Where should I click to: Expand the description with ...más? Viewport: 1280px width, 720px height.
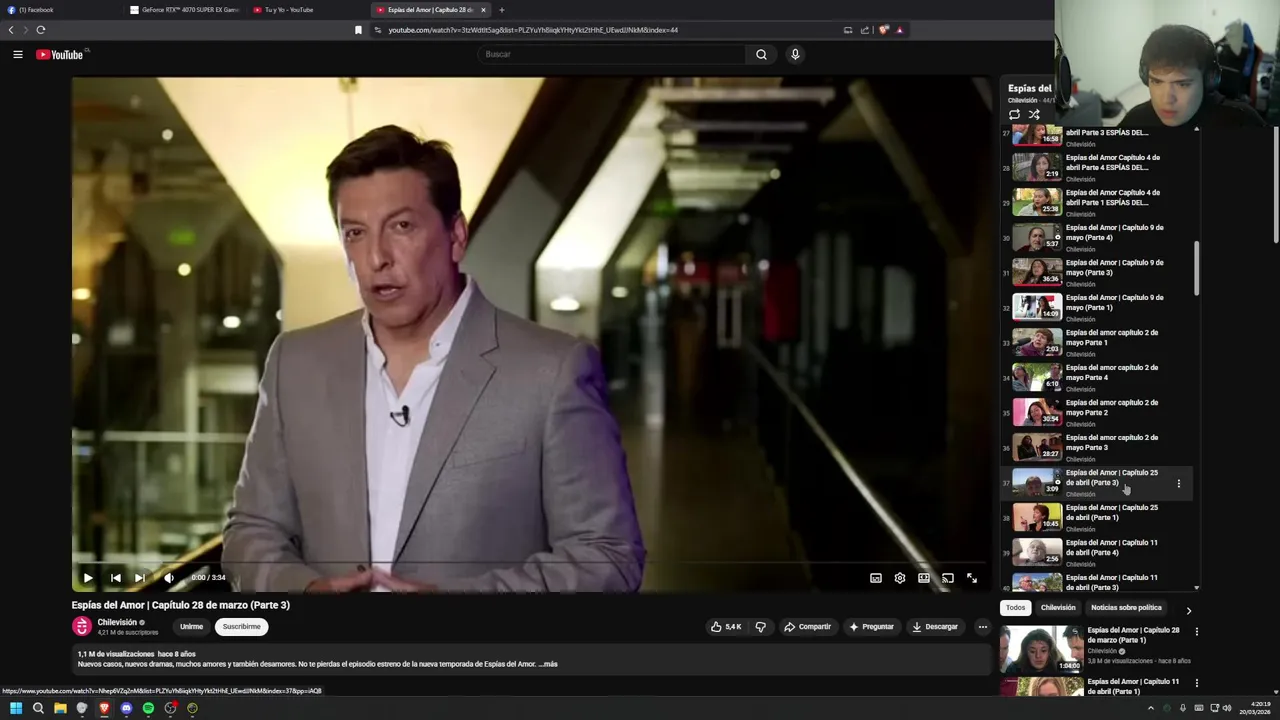point(548,664)
